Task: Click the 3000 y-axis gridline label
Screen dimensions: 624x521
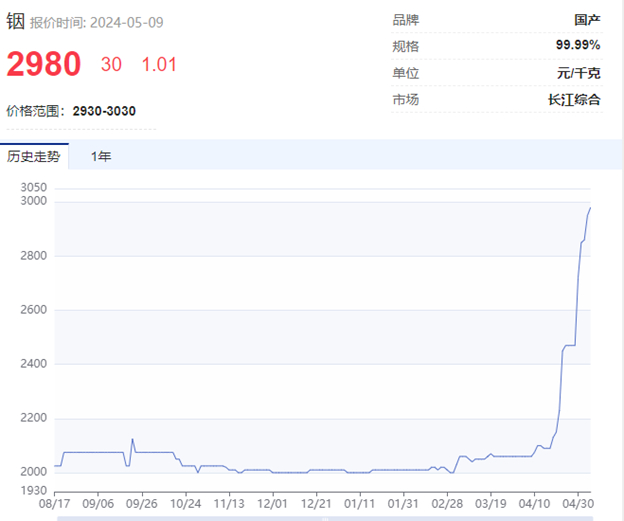Action: click(33, 201)
